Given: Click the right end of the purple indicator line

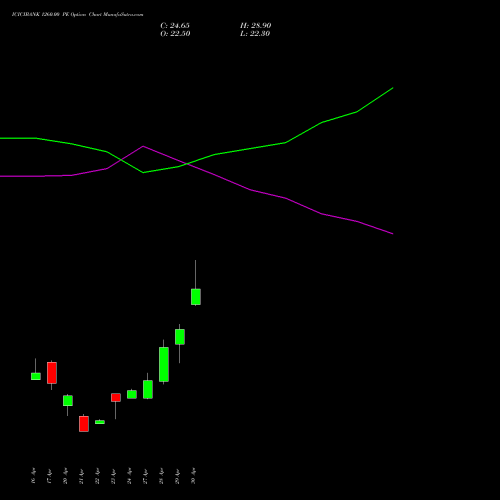Looking at the screenshot, I should pyautogui.click(x=393, y=234).
